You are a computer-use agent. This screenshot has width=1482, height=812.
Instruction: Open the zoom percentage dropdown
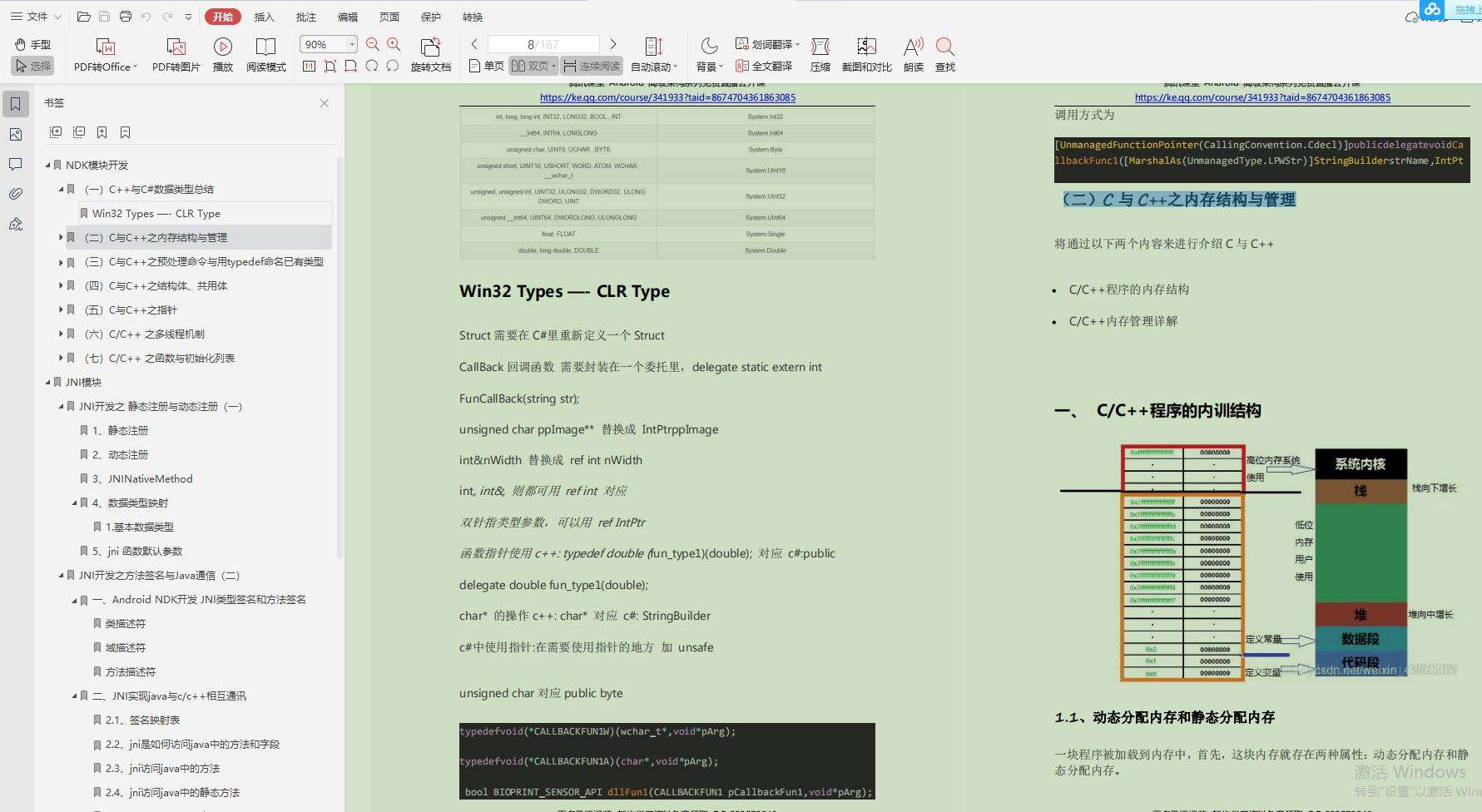tap(353, 45)
